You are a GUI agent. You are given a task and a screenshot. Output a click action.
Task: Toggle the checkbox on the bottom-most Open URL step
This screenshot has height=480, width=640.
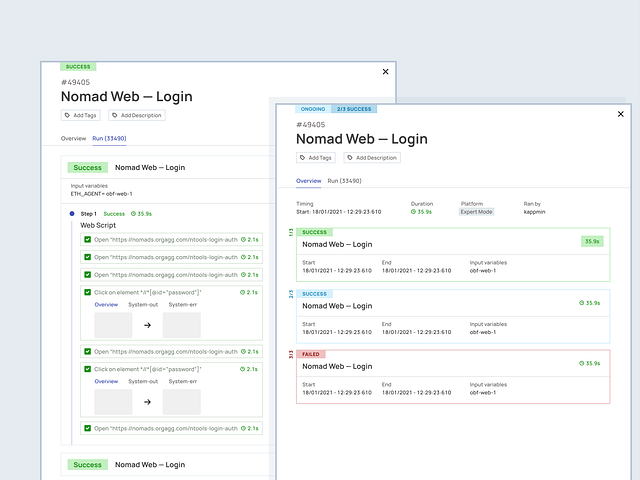click(88, 428)
